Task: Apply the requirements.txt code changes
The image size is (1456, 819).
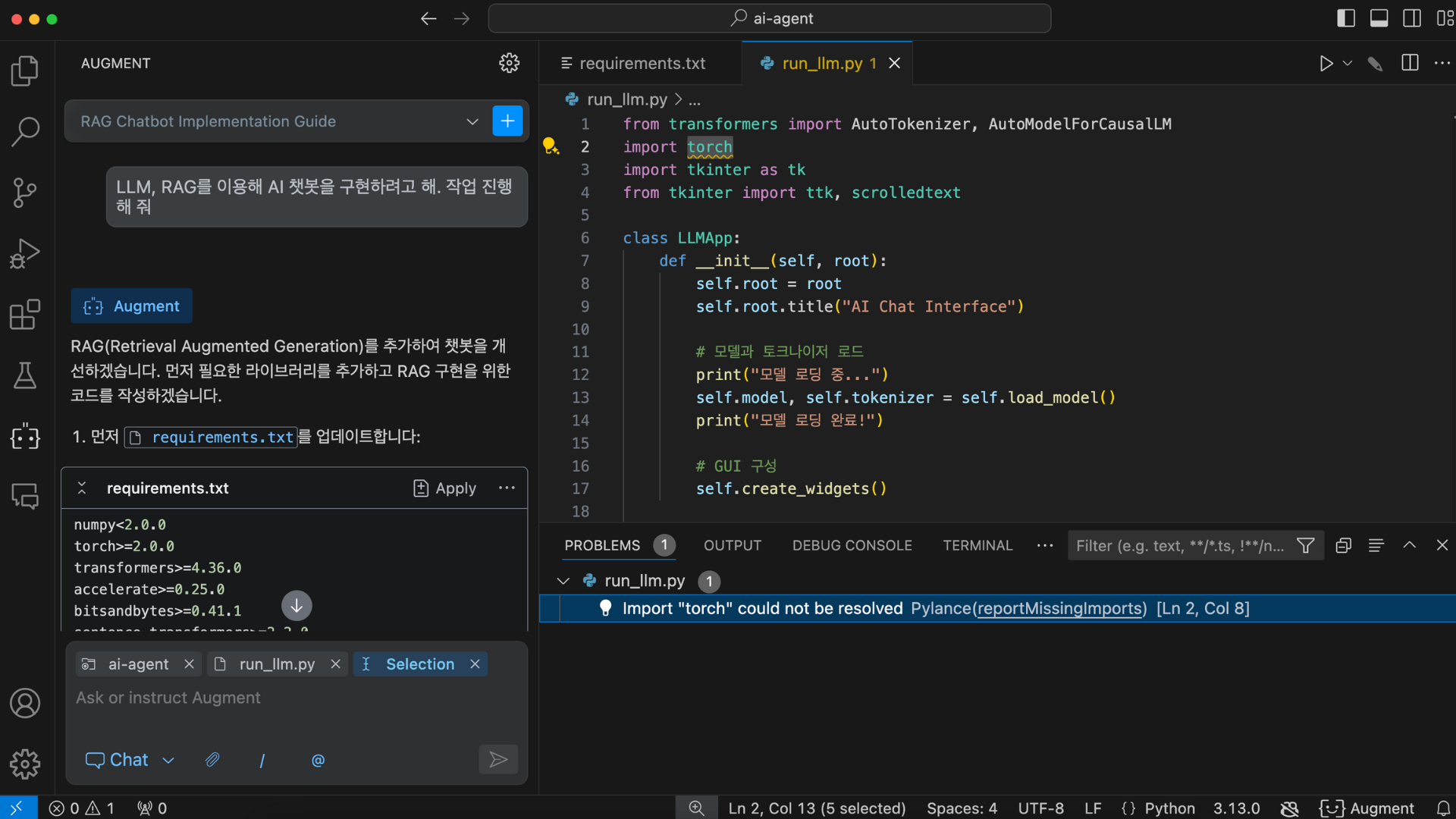Action: [x=445, y=488]
